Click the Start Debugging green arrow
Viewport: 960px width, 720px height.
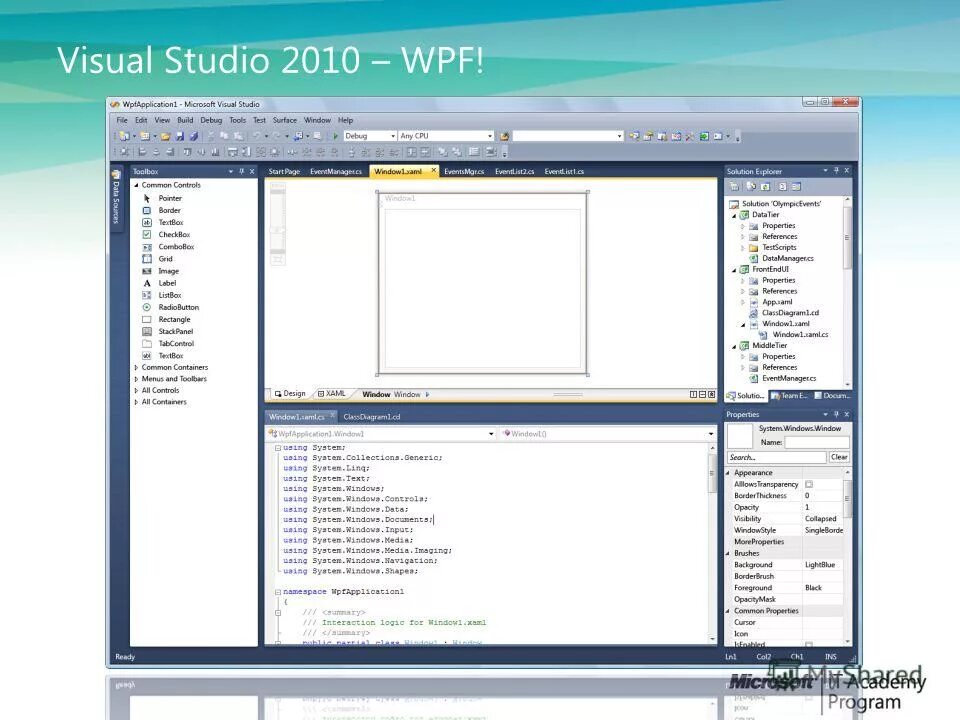[x=336, y=136]
